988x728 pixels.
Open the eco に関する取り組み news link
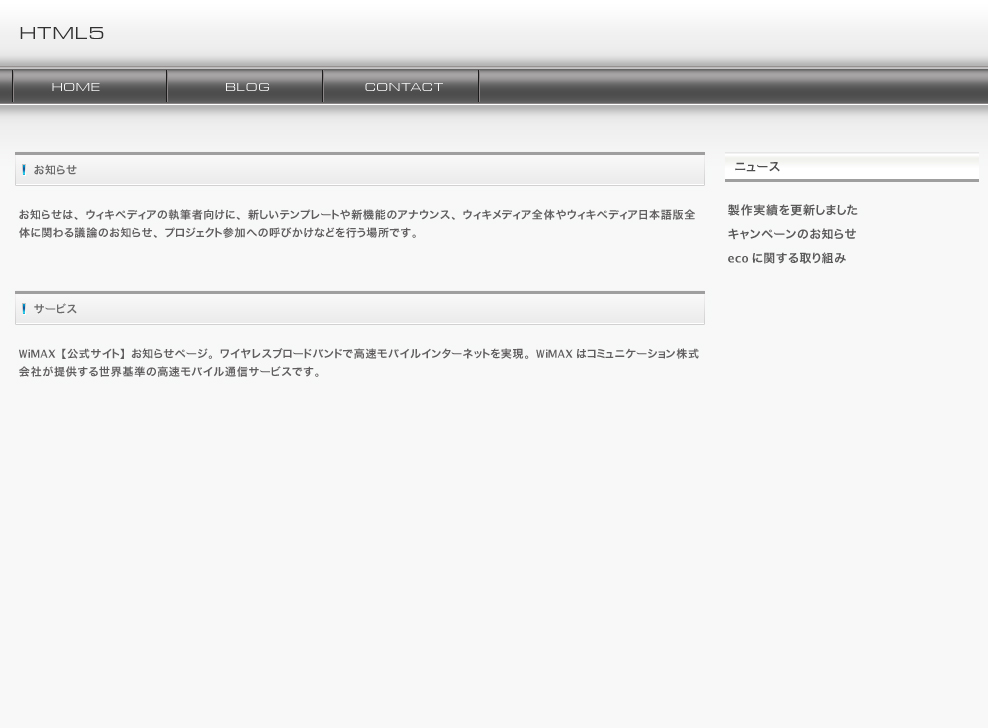click(x=786, y=258)
